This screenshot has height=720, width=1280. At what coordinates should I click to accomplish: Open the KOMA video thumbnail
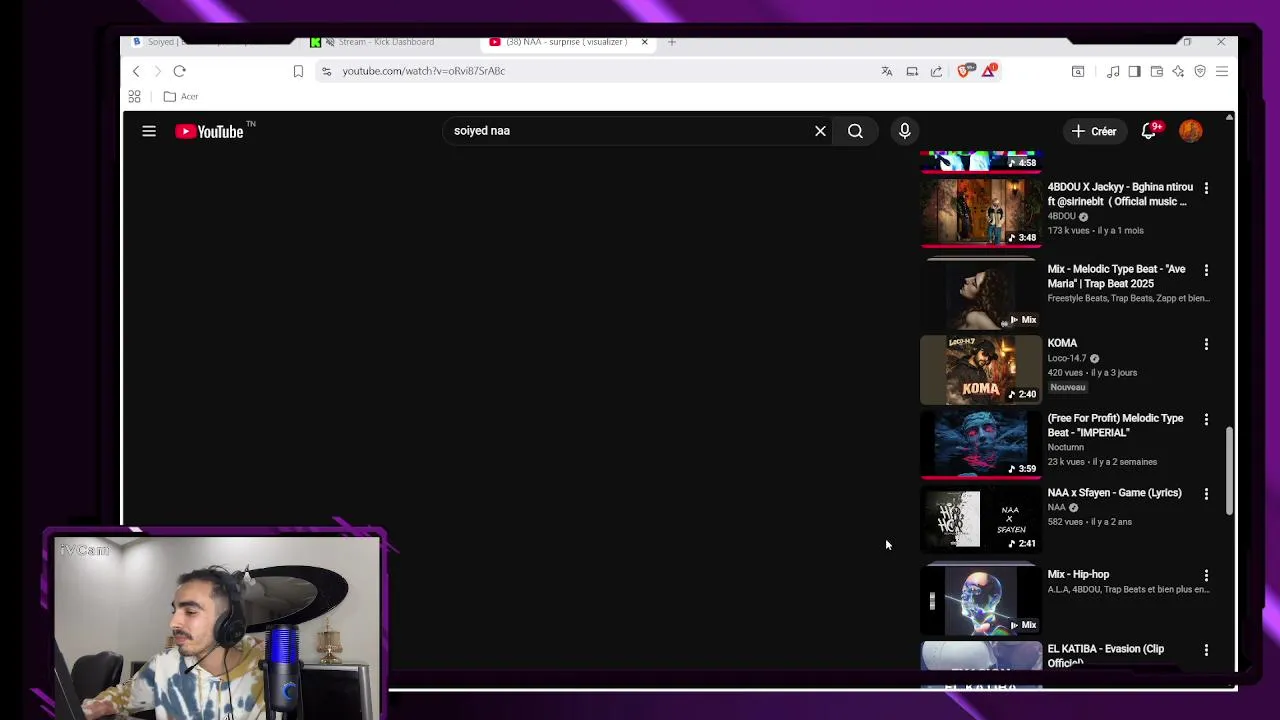[981, 369]
